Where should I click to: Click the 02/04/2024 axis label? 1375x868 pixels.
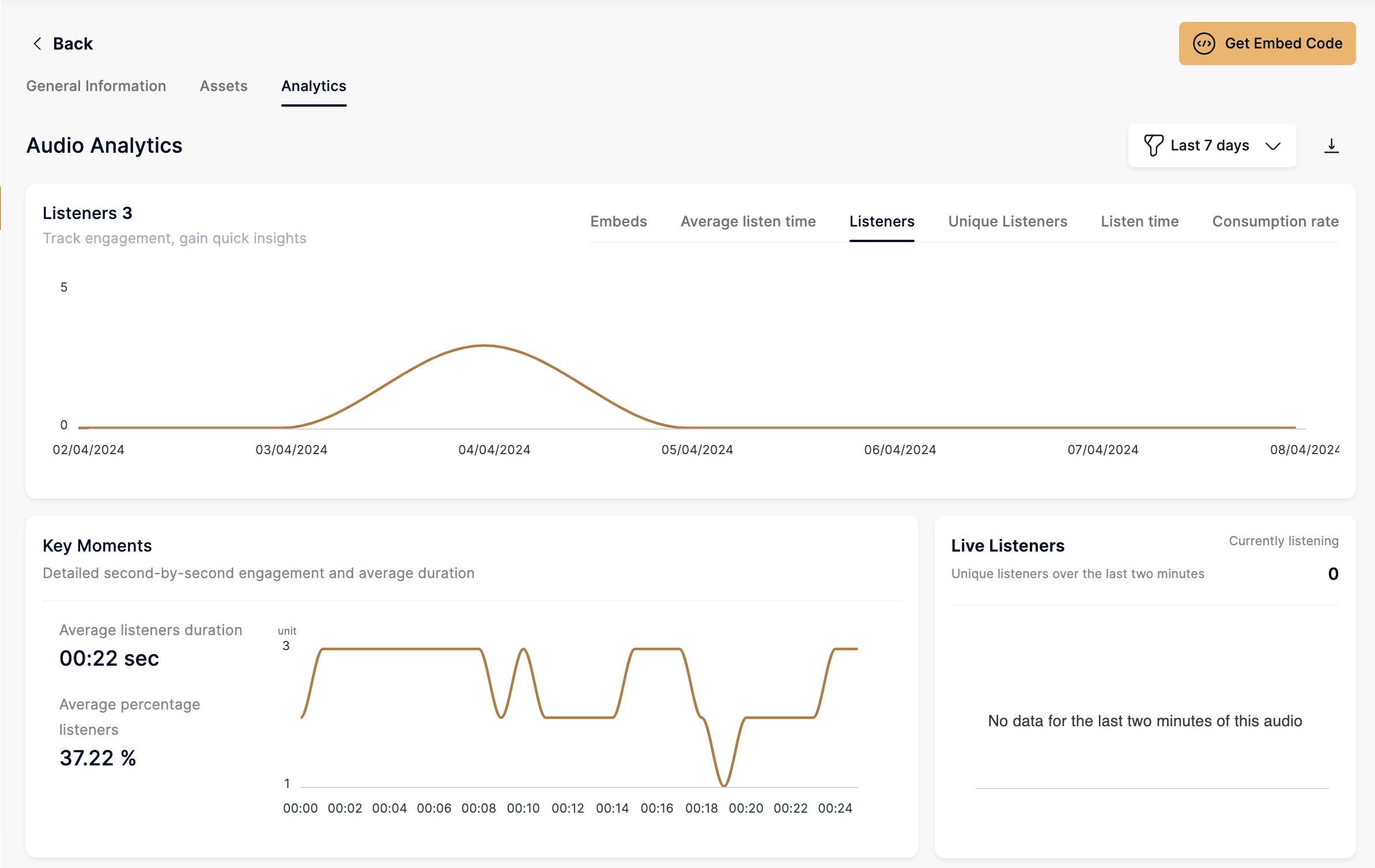click(x=89, y=450)
